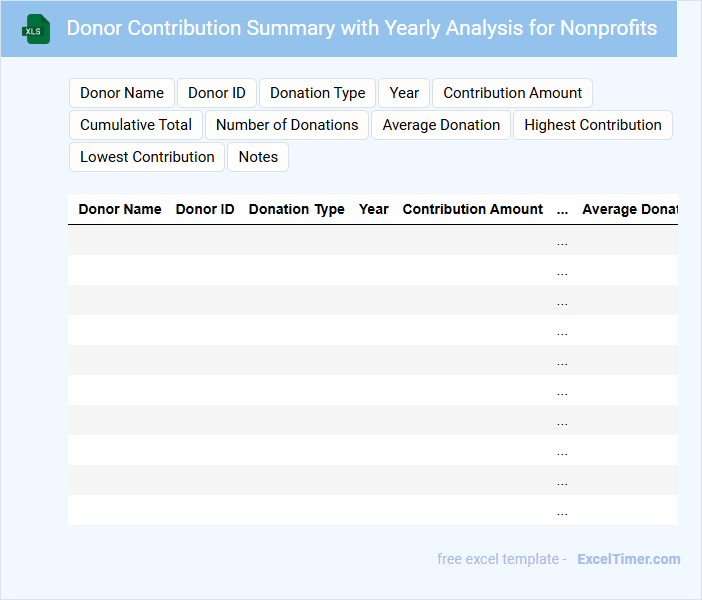
Task: Click the page title heading text
Action: click(x=362, y=28)
